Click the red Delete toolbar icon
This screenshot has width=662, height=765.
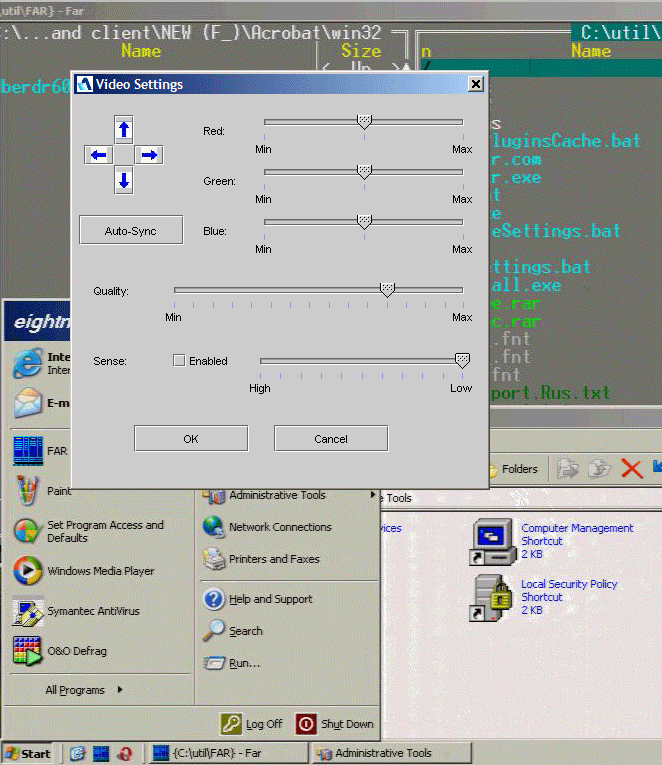pyautogui.click(x=632, y=469)
